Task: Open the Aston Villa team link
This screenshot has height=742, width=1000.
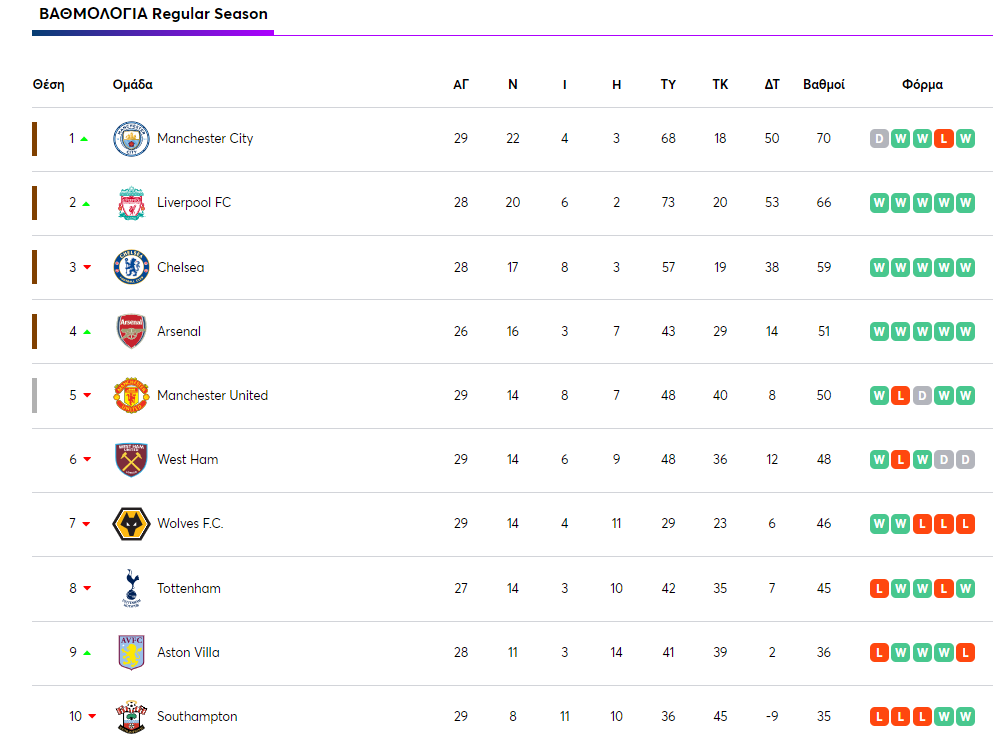Action: (188, 652)
